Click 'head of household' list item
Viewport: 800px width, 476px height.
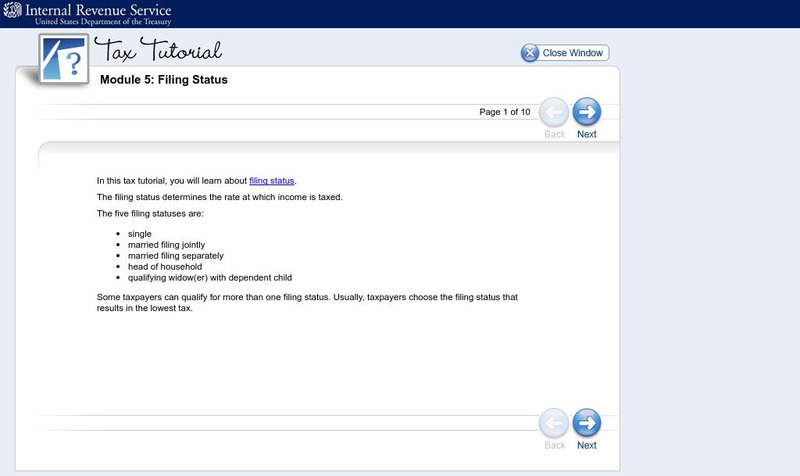coord(165,267)
